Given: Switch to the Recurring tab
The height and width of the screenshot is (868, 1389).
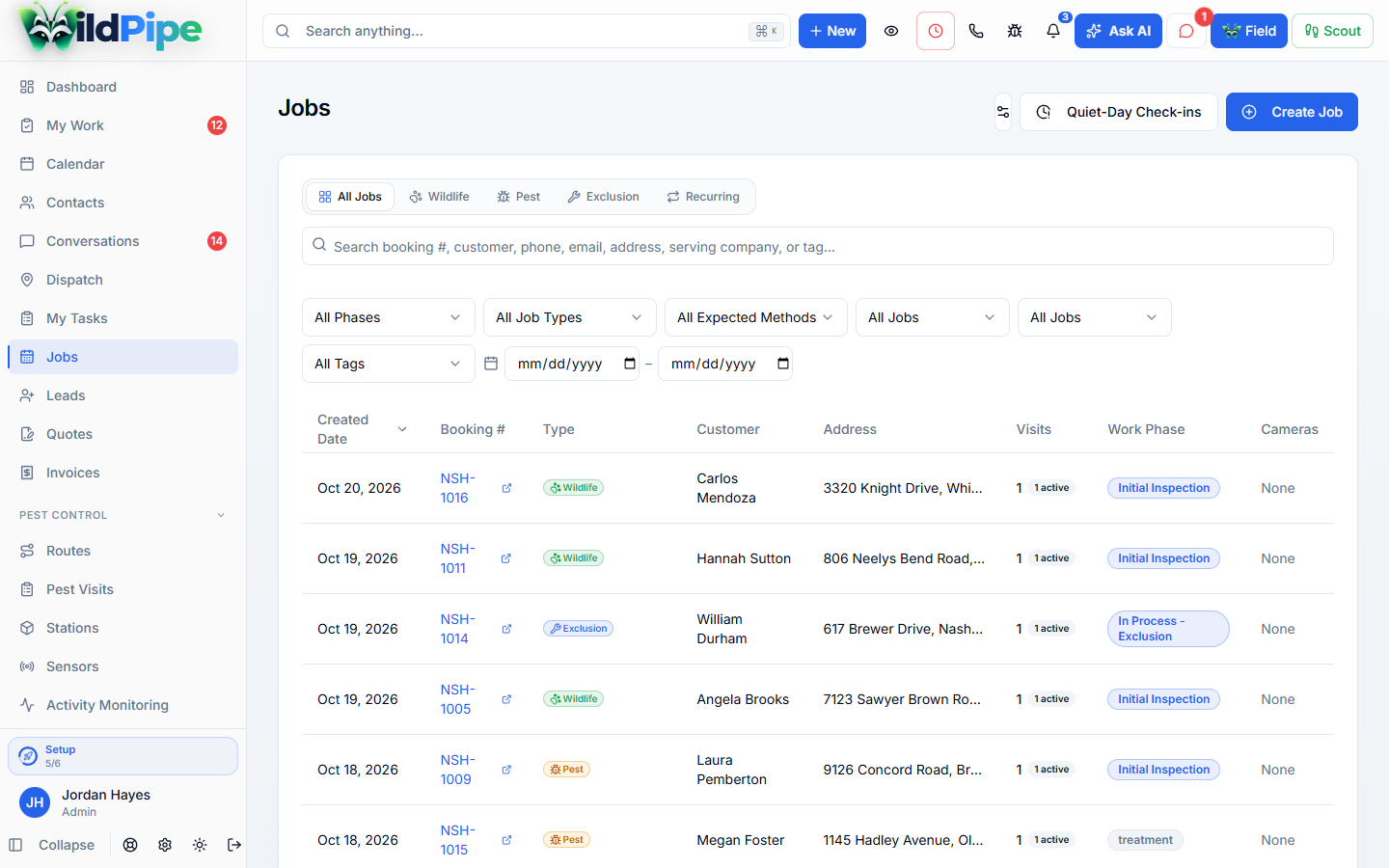Looking at the screenshot, I should tap(703, 197).
